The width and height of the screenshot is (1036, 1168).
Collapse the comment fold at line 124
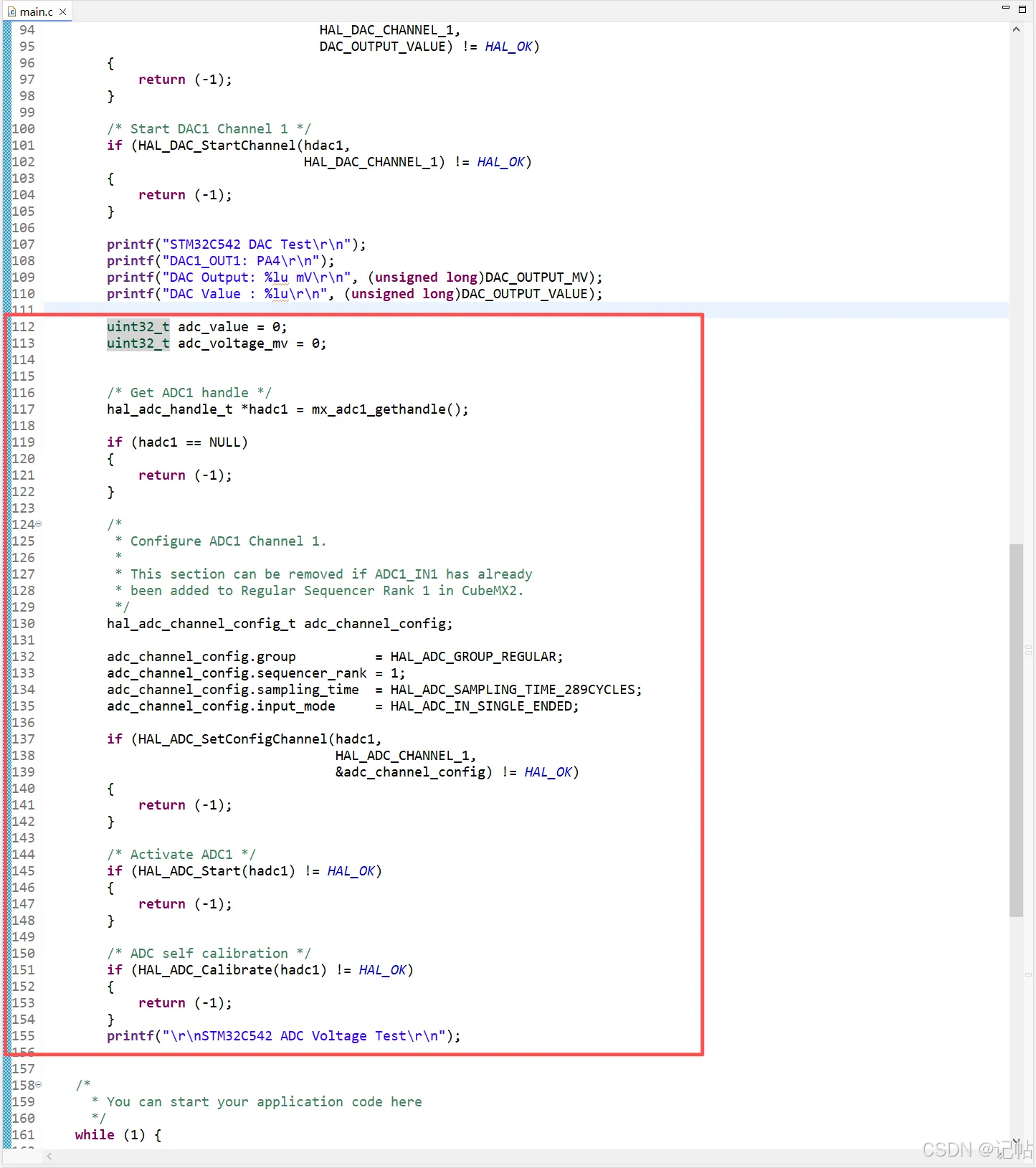coord(39,524)
